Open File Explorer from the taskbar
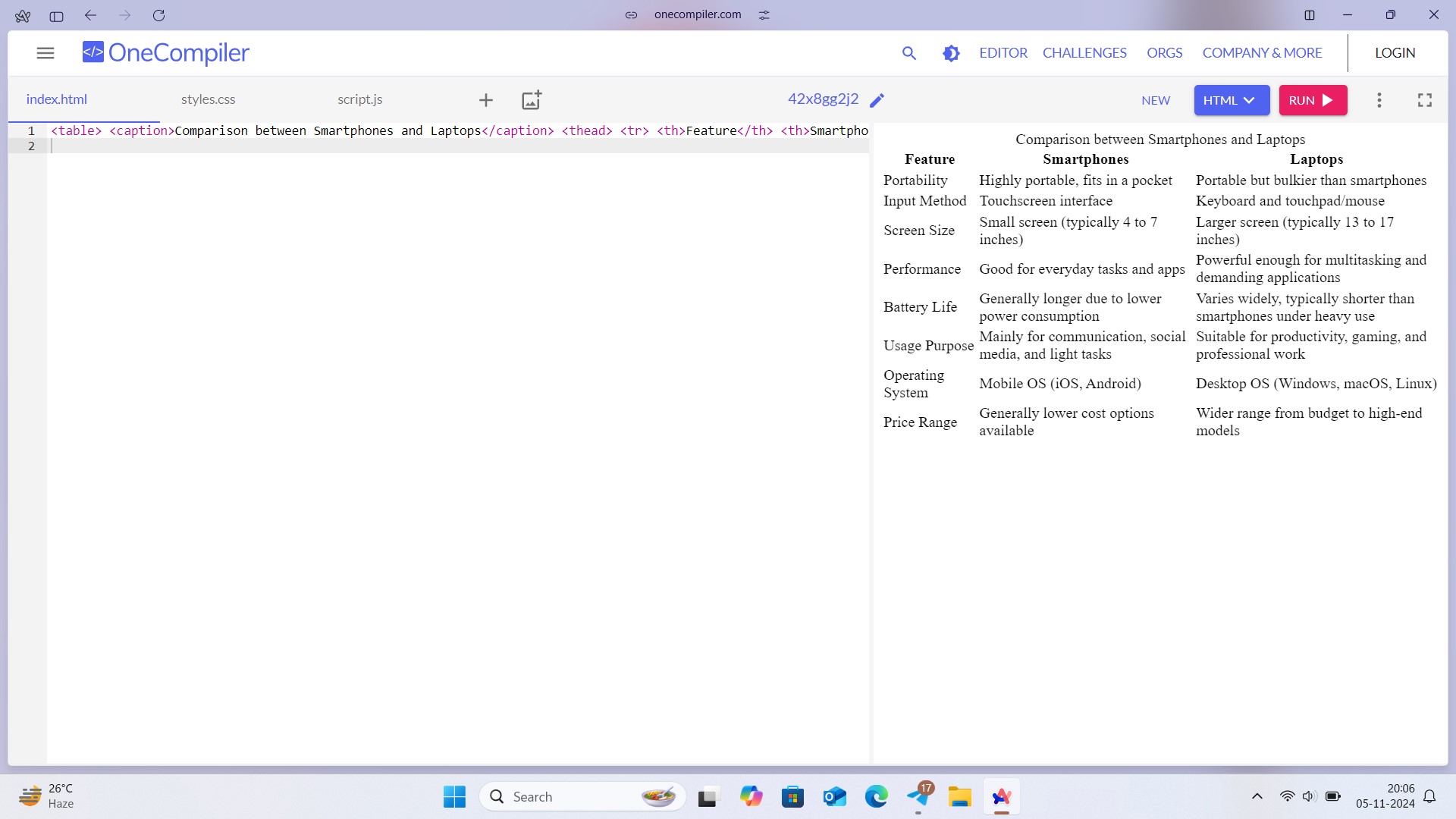This screenshot has height=819, width=1456. [959, 797]
